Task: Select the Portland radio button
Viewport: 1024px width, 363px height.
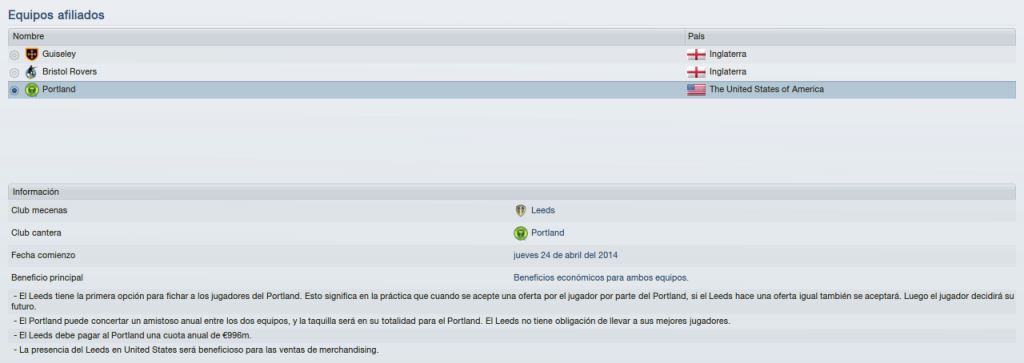Action: [x=14, y=90]
